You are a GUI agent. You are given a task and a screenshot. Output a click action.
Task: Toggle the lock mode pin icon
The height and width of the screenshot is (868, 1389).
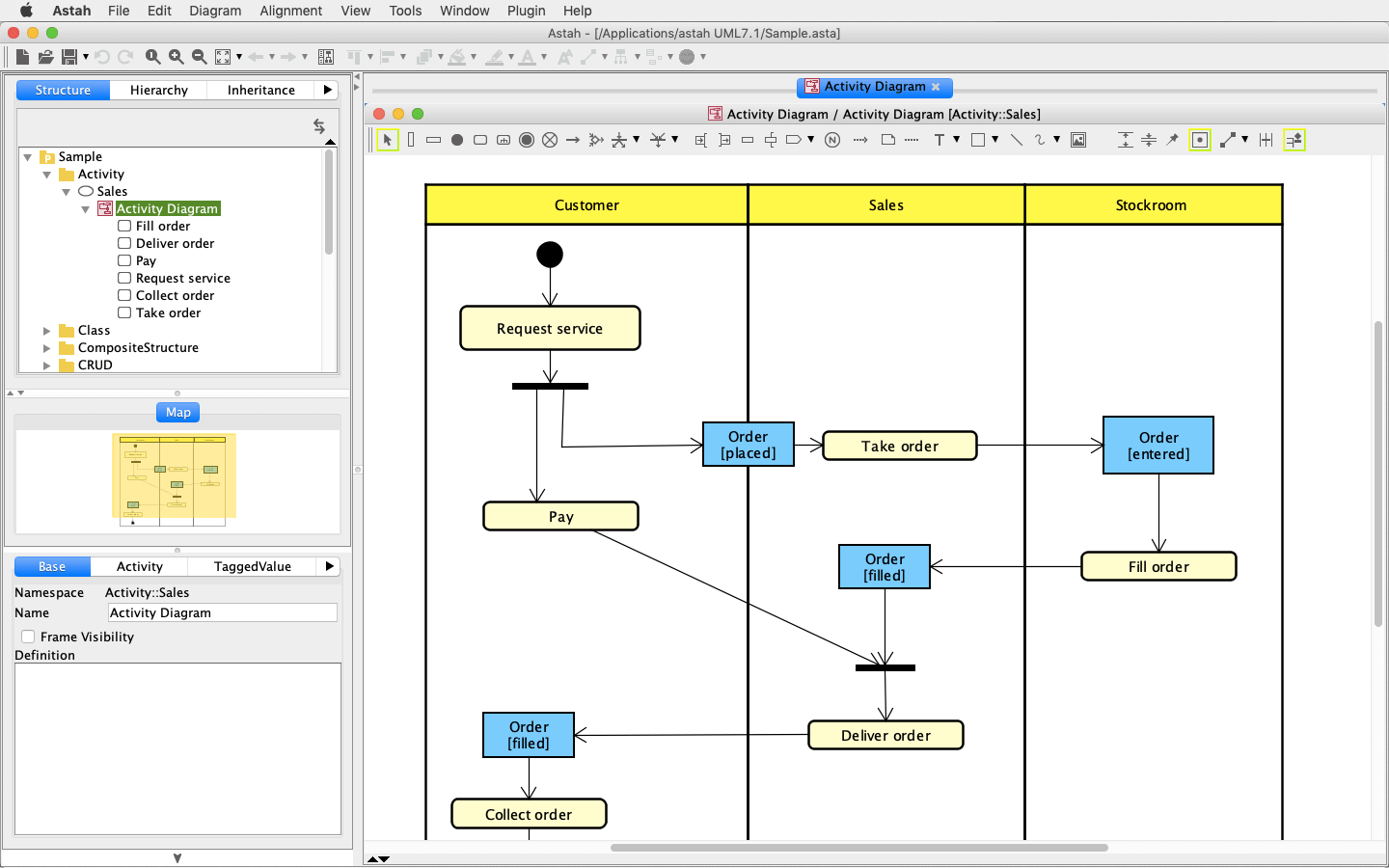coord(1172,140)
